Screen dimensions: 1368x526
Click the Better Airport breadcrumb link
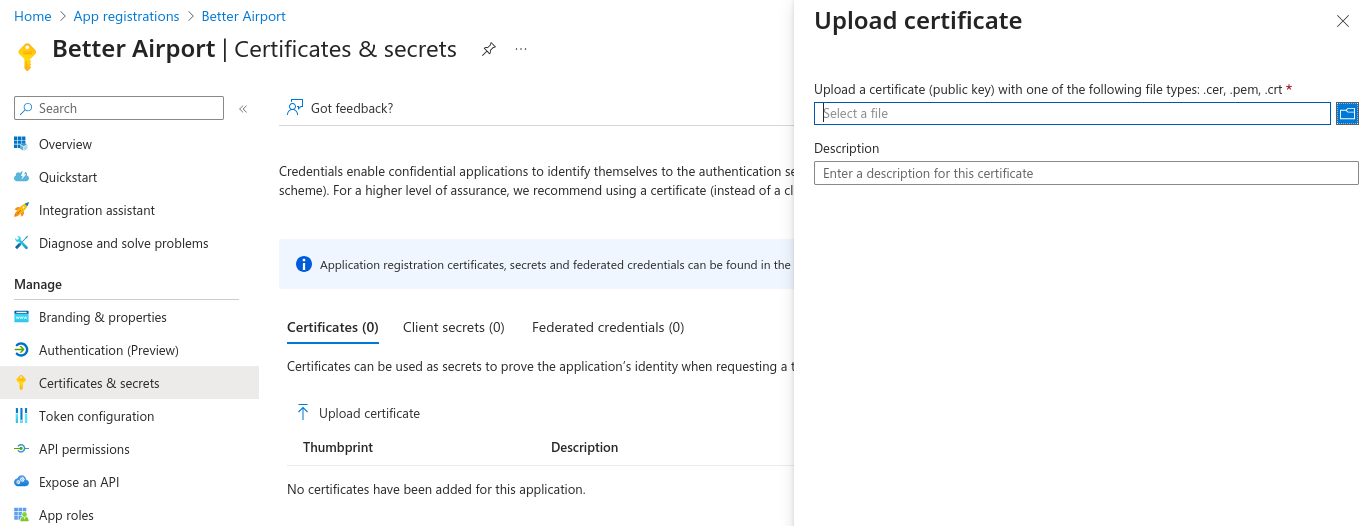pyautogui.click(x=244, y=16)
